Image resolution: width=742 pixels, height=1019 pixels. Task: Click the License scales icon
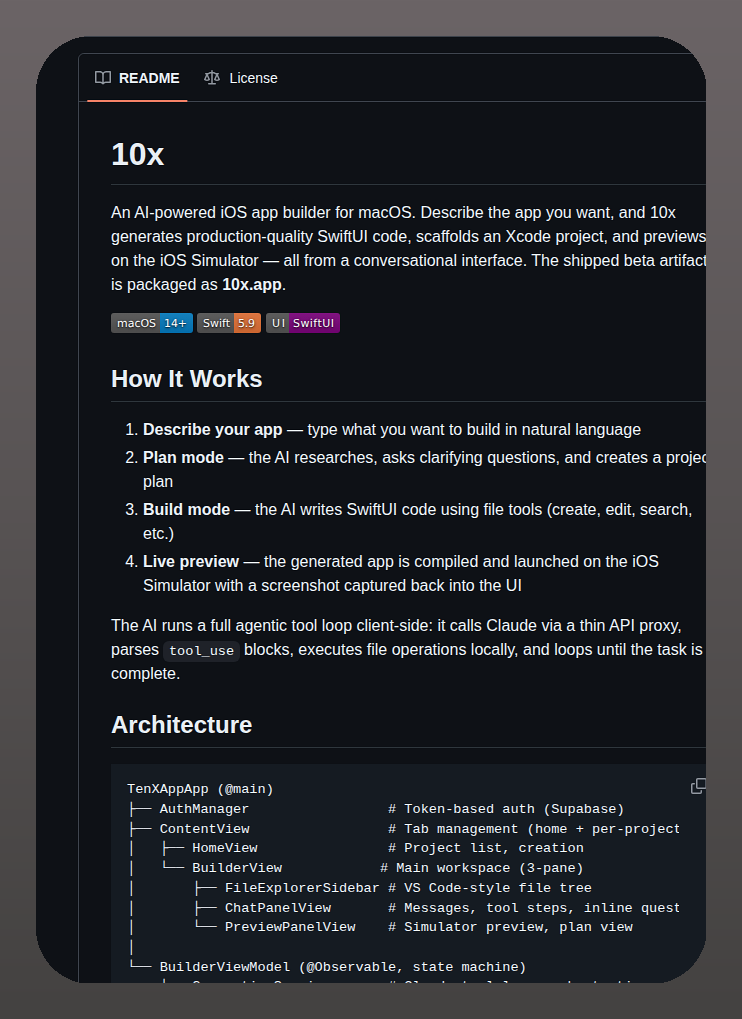tap(212, 78)
